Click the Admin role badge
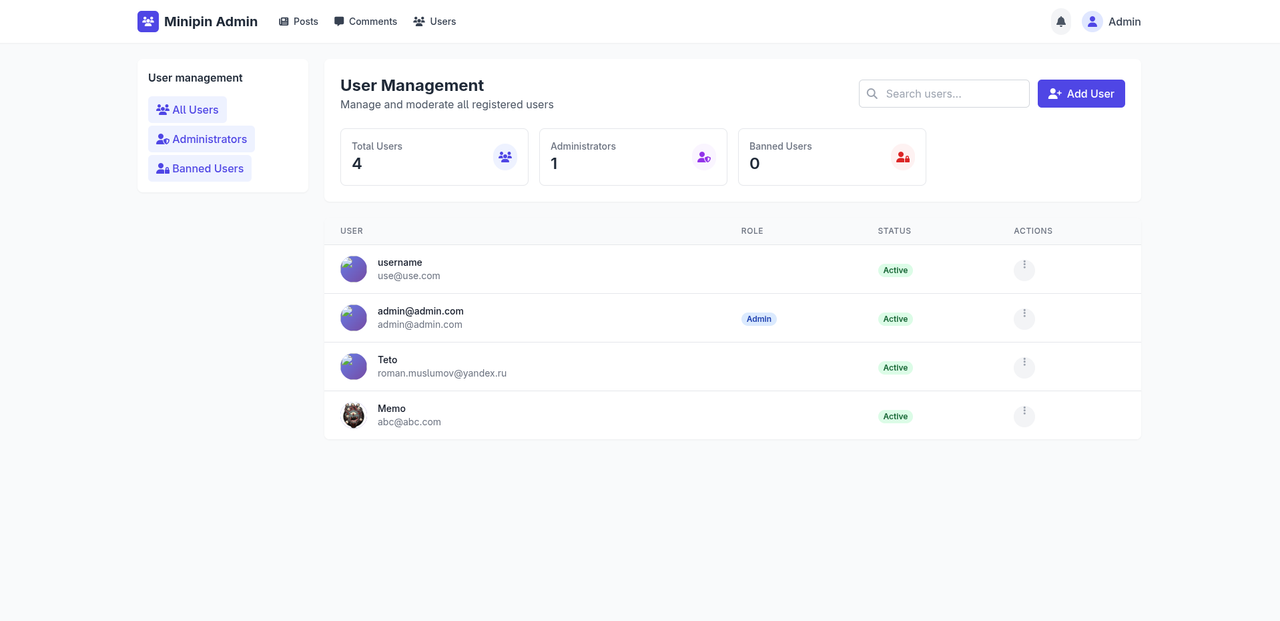The height and width of the screenshot is (621, 1280). click(759, 319)
